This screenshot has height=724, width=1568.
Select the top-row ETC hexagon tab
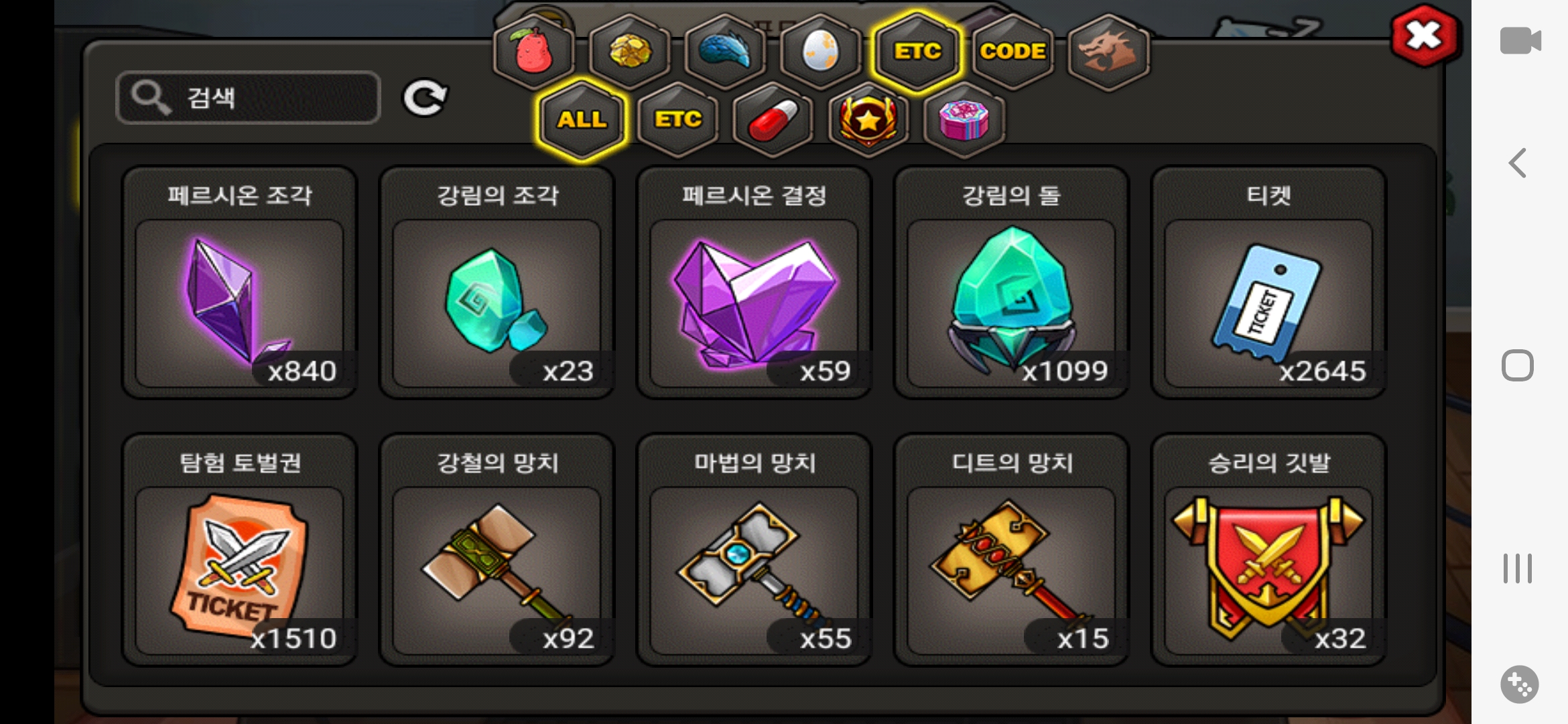[917, 52]
